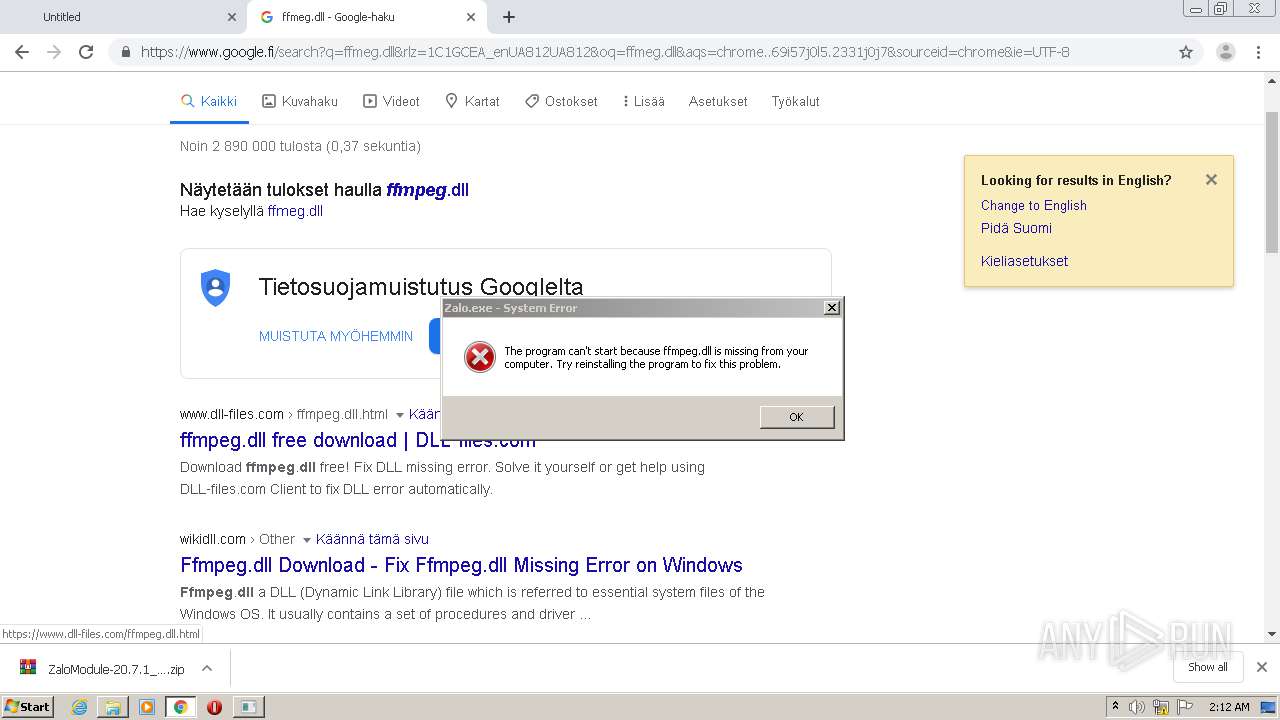Screen dimensions: 1280x720
Task: Open Asetukset search settings
Action: coord(718,101)
